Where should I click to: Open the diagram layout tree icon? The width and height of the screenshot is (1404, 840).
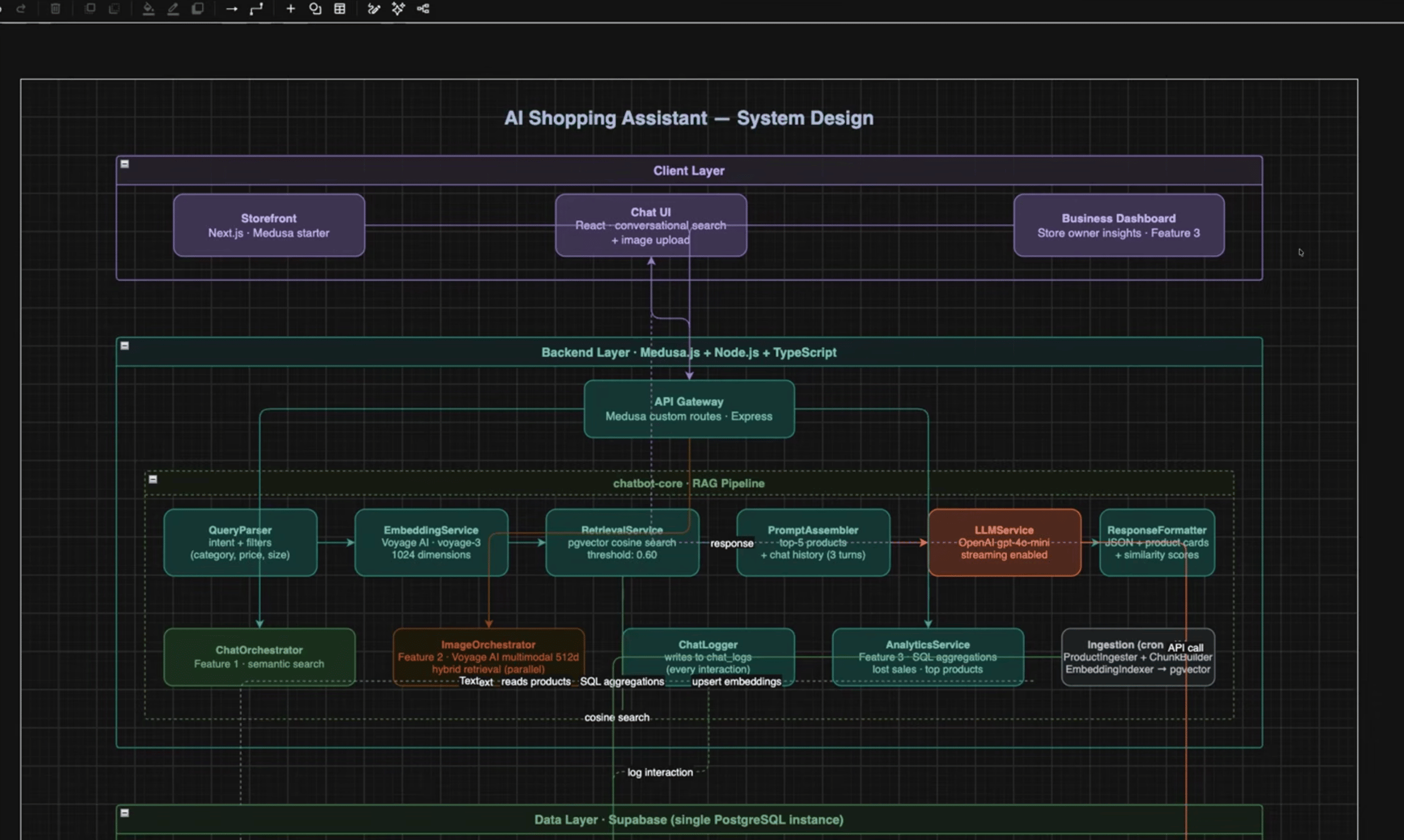click(423, 9)
